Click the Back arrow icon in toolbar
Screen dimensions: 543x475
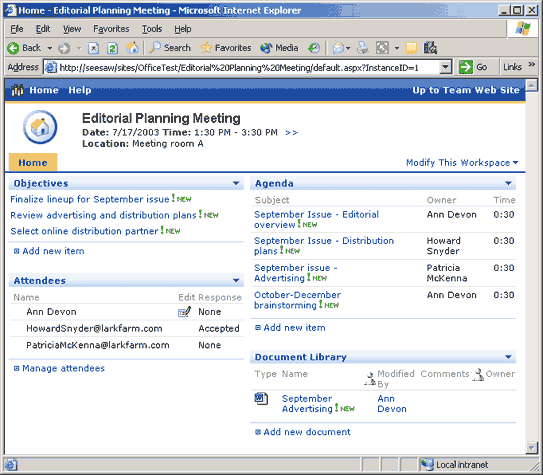click(13, 48)
